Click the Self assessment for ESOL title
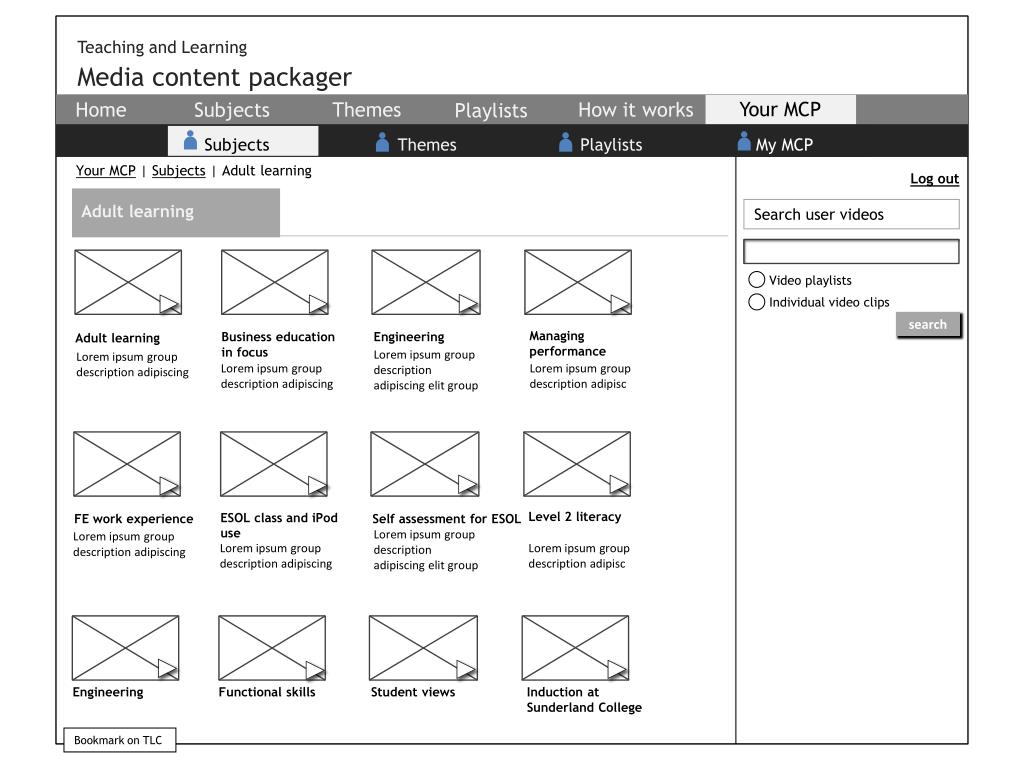Screen dimensions: 1024x768 447,519
